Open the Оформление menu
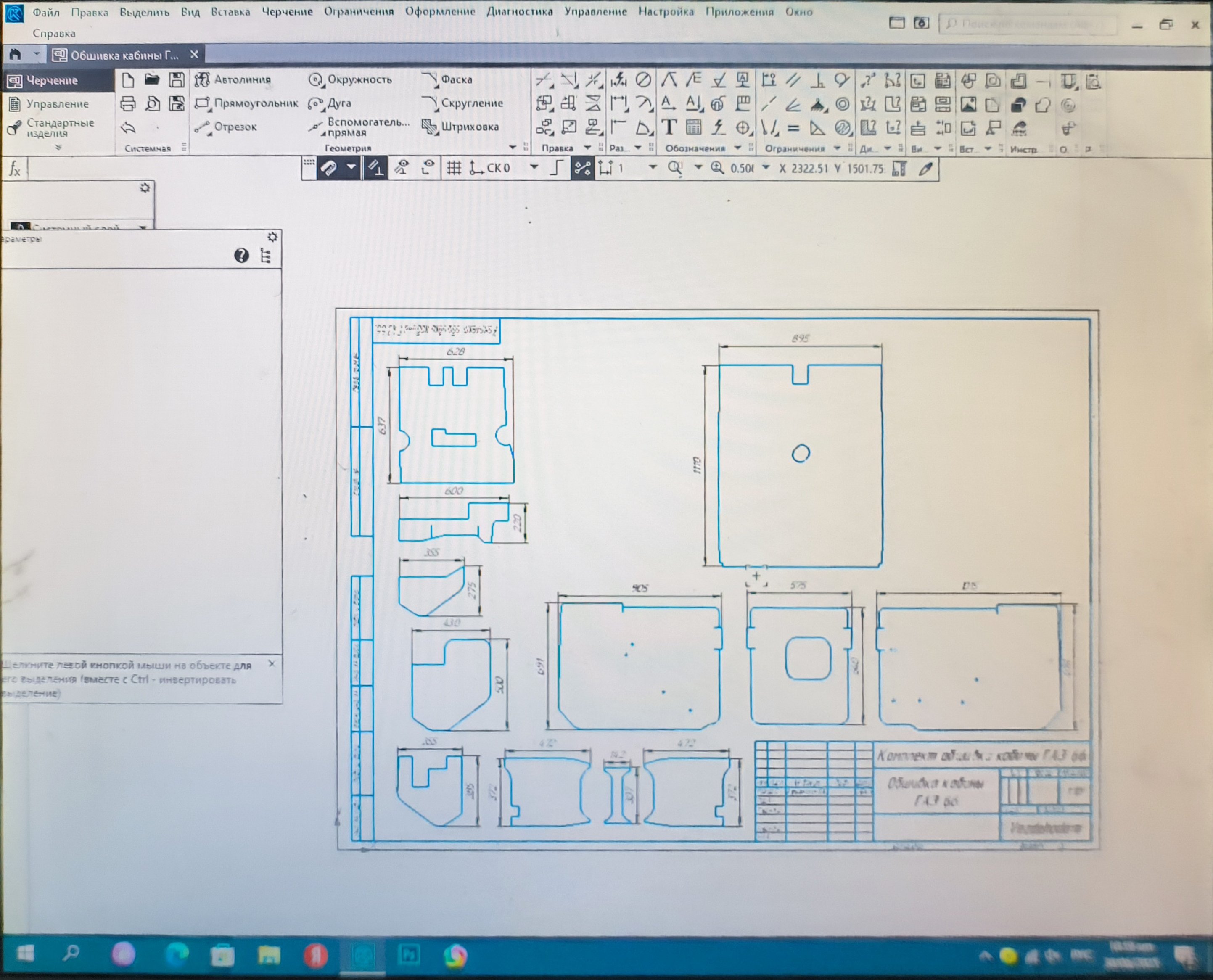Viewport: 1213px width, 980px height. click(440, 12)
